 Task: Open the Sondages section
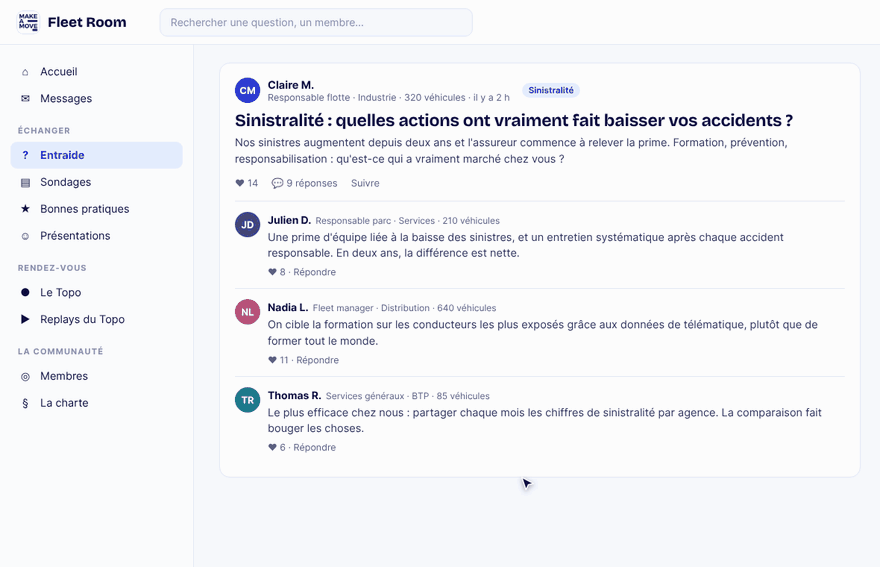tap(97, 182)
